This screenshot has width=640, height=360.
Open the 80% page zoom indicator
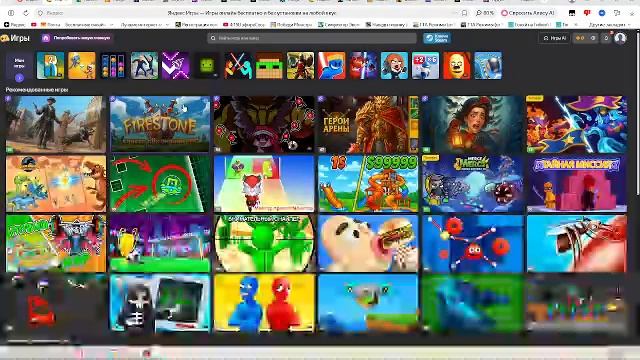[x=485, y=13]
